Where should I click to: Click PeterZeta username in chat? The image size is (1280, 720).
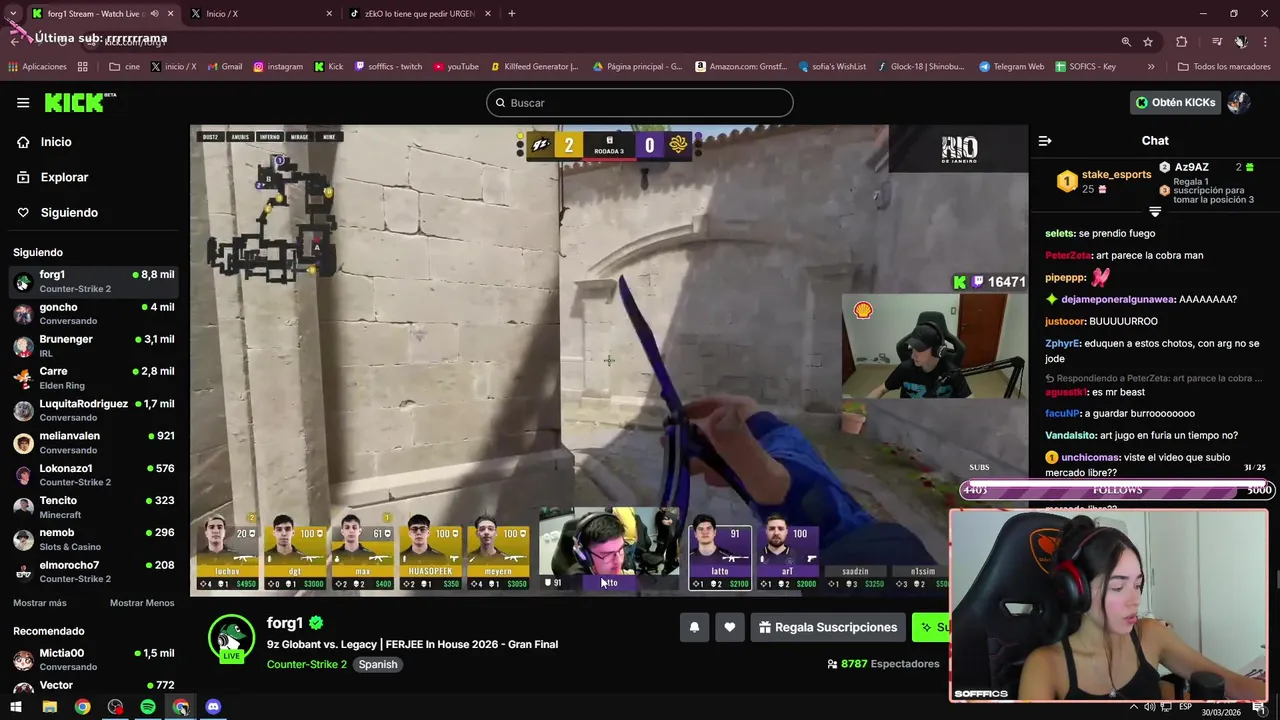point(1068,256)
